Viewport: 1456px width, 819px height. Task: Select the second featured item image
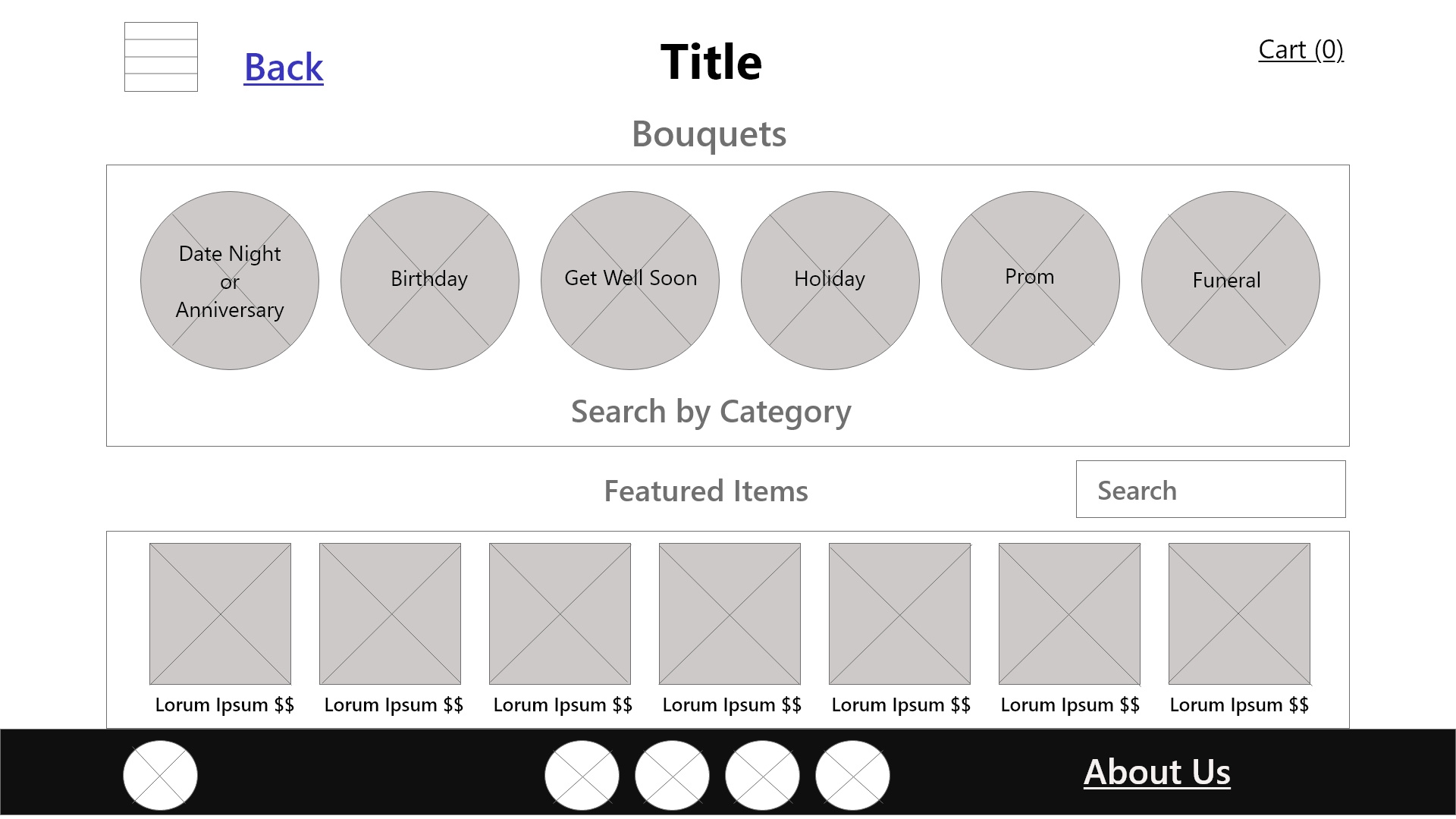(391, 613)
